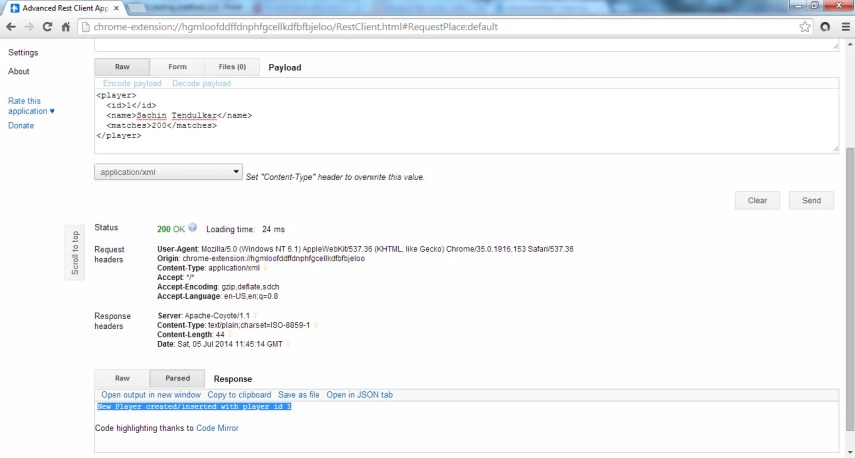Viewport: 855px width, 458px height.
Task: Click the highlighted 'New Player created/inserted' response text
Action: tap(194, 407)
